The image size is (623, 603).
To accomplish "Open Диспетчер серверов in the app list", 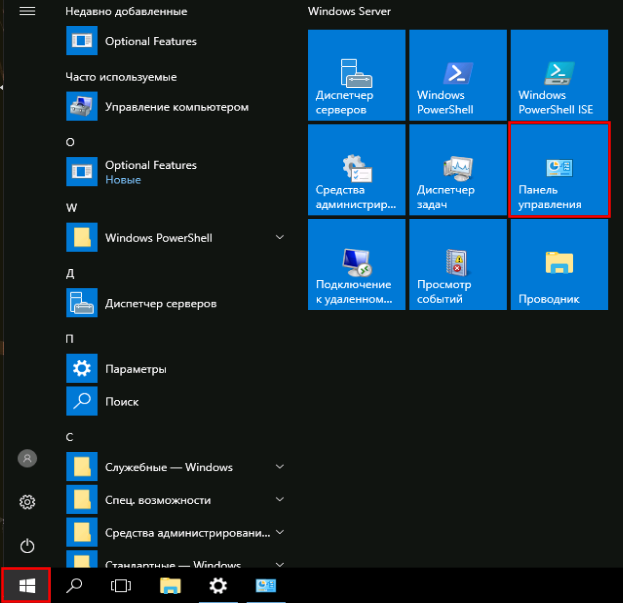I will click(x=175, y=303).
